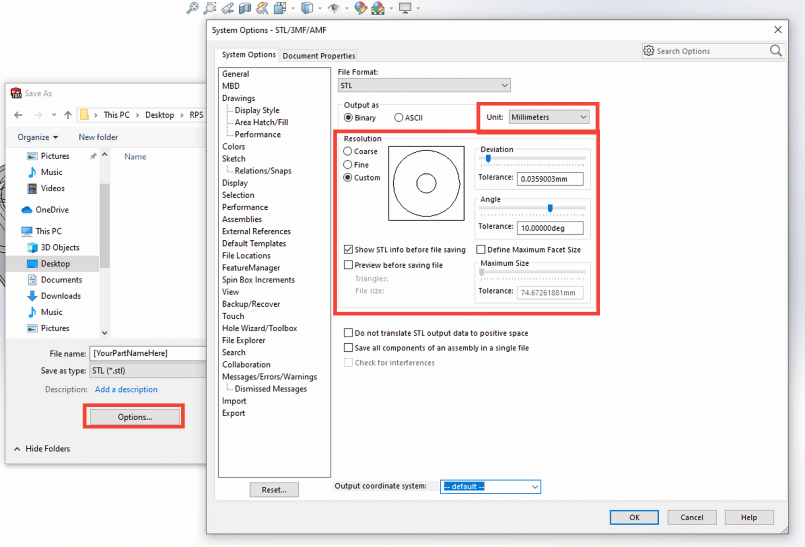The width and height of the screenshot is (805, 547).
Task: Click the Hide/Show Items eye icon
Action: point(334,8)
